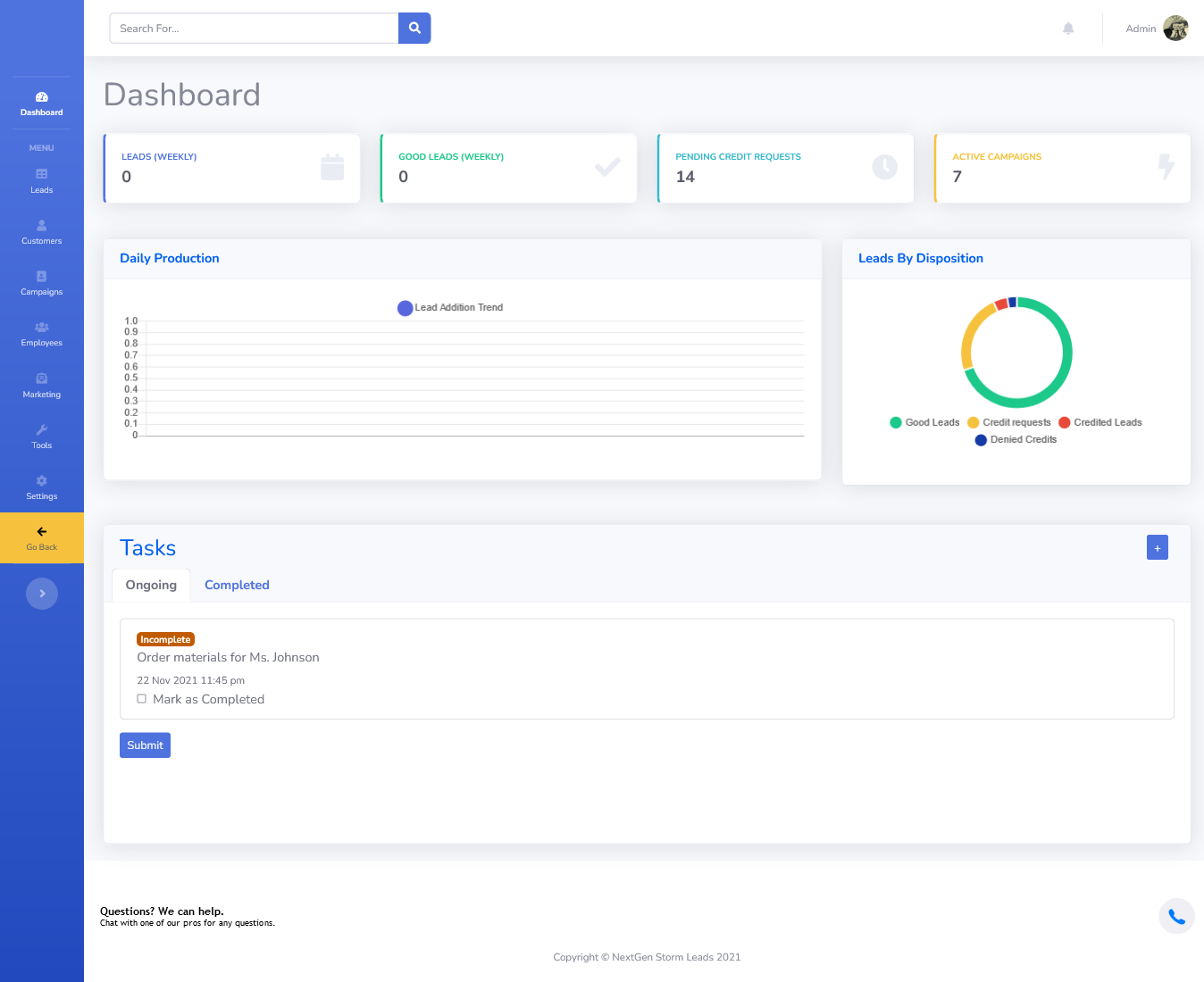Open Settings in the sidebar

[x=41, y=487]
